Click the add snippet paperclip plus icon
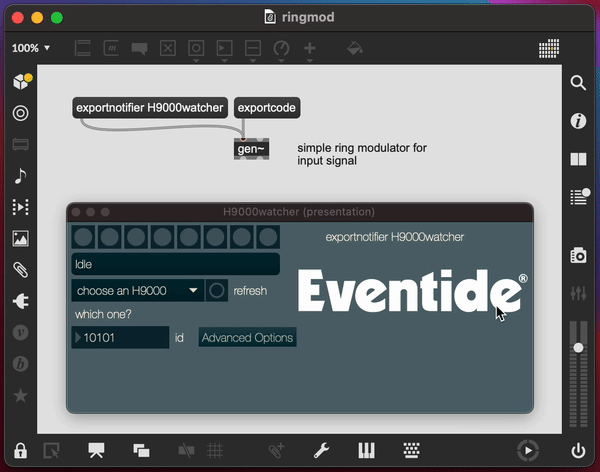 click(x=276, y=451)
